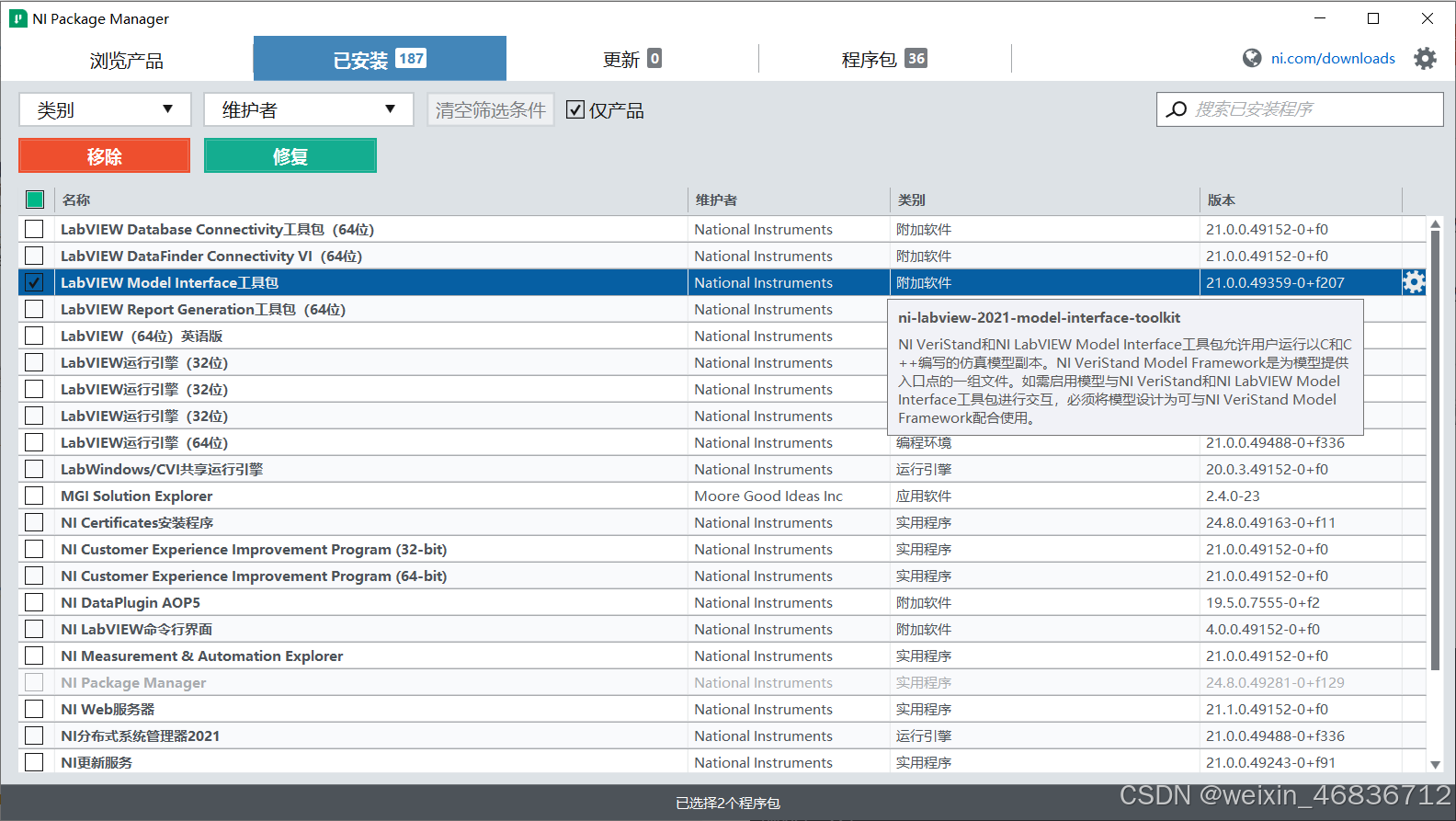This screenshot has width=1456, height=821.
Task: Select the NI Web服务器 row
Action: (722, 709)
